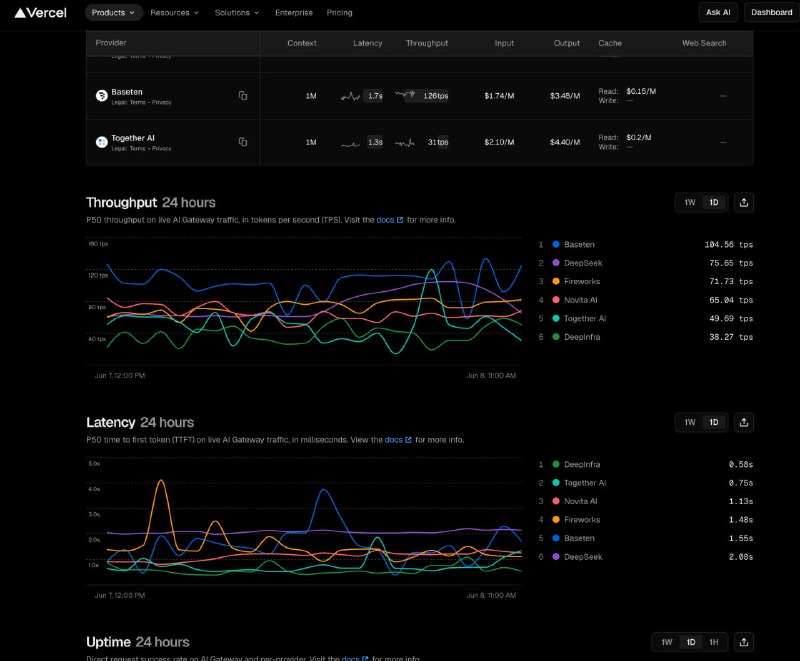Click the Context column header
The width and height of the screenshot is (800, 661).
[x=302, y=43]
